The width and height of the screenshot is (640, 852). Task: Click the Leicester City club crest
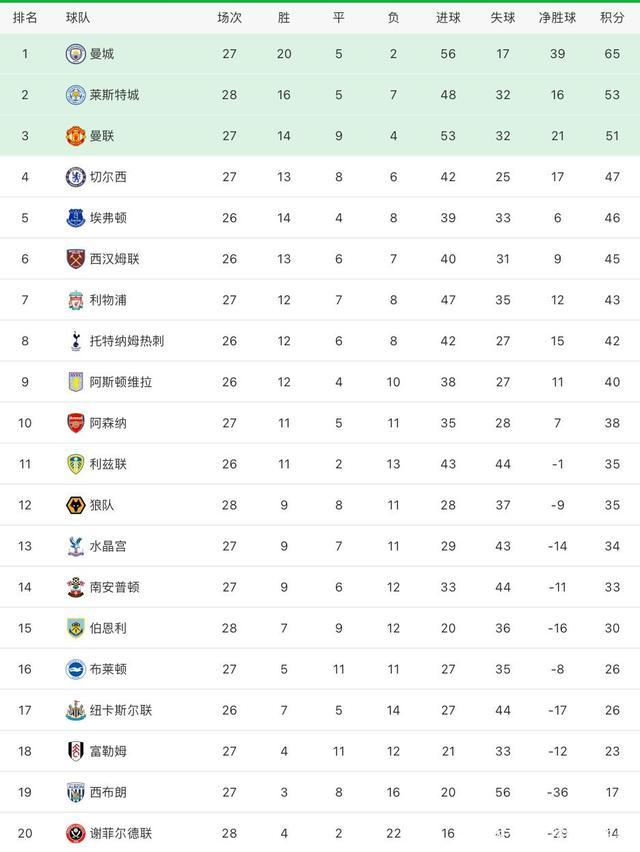pos(75,95)
